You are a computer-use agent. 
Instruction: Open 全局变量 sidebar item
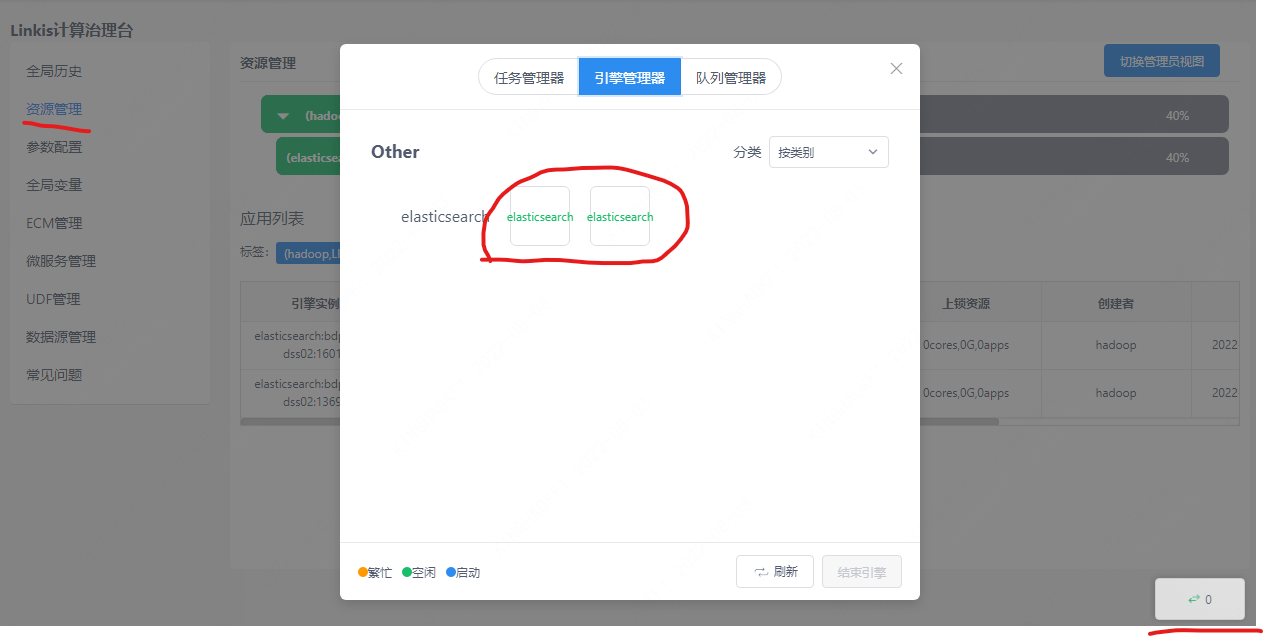coord(54,185)
